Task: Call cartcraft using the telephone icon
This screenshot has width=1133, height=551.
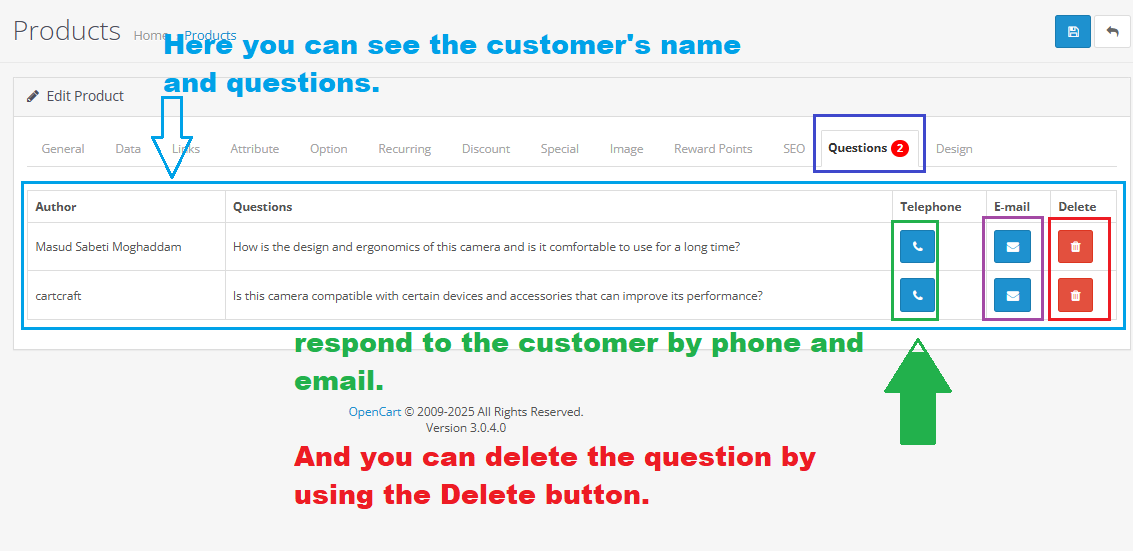Action: 917,295
